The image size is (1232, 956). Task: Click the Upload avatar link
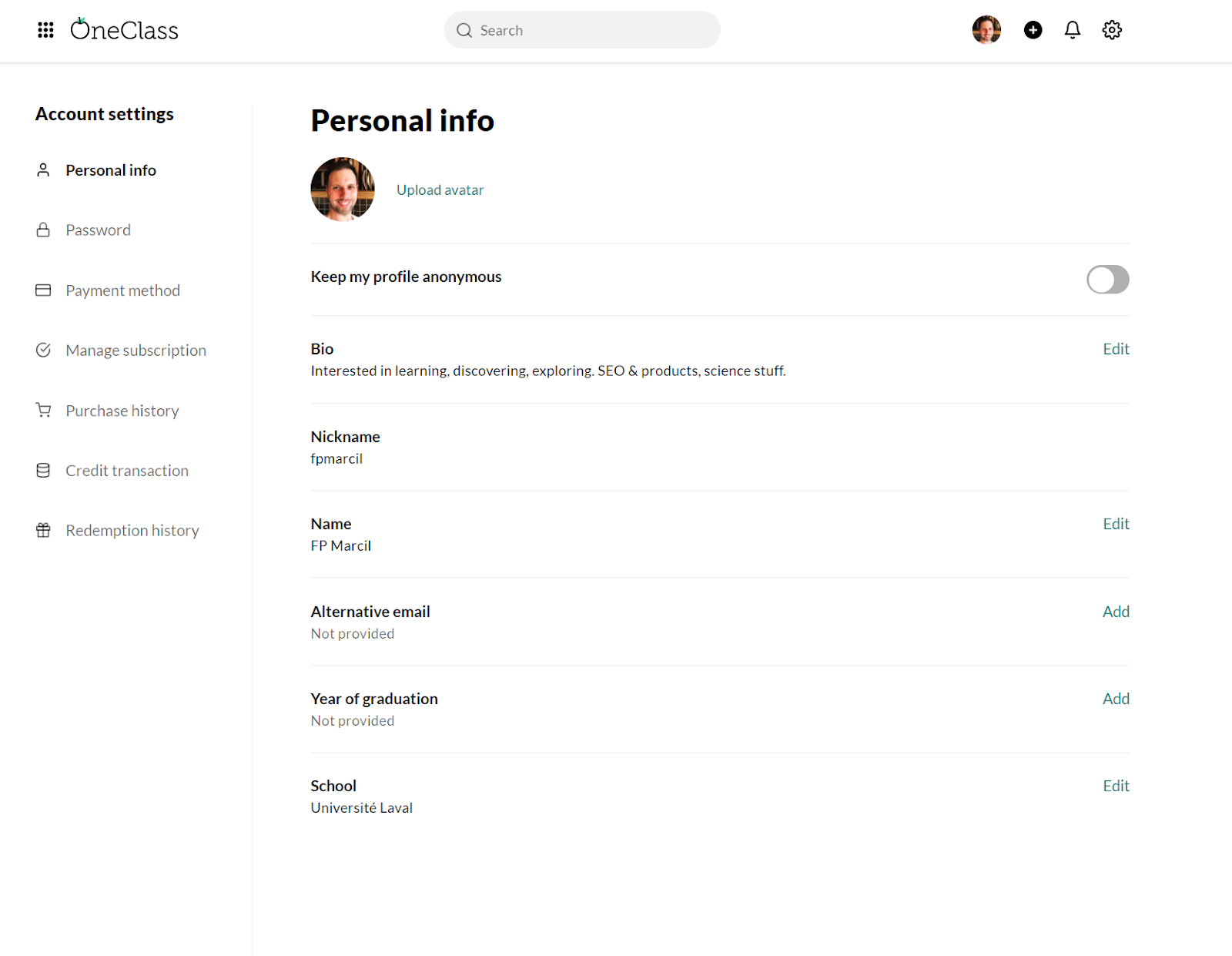click(440, 190)
